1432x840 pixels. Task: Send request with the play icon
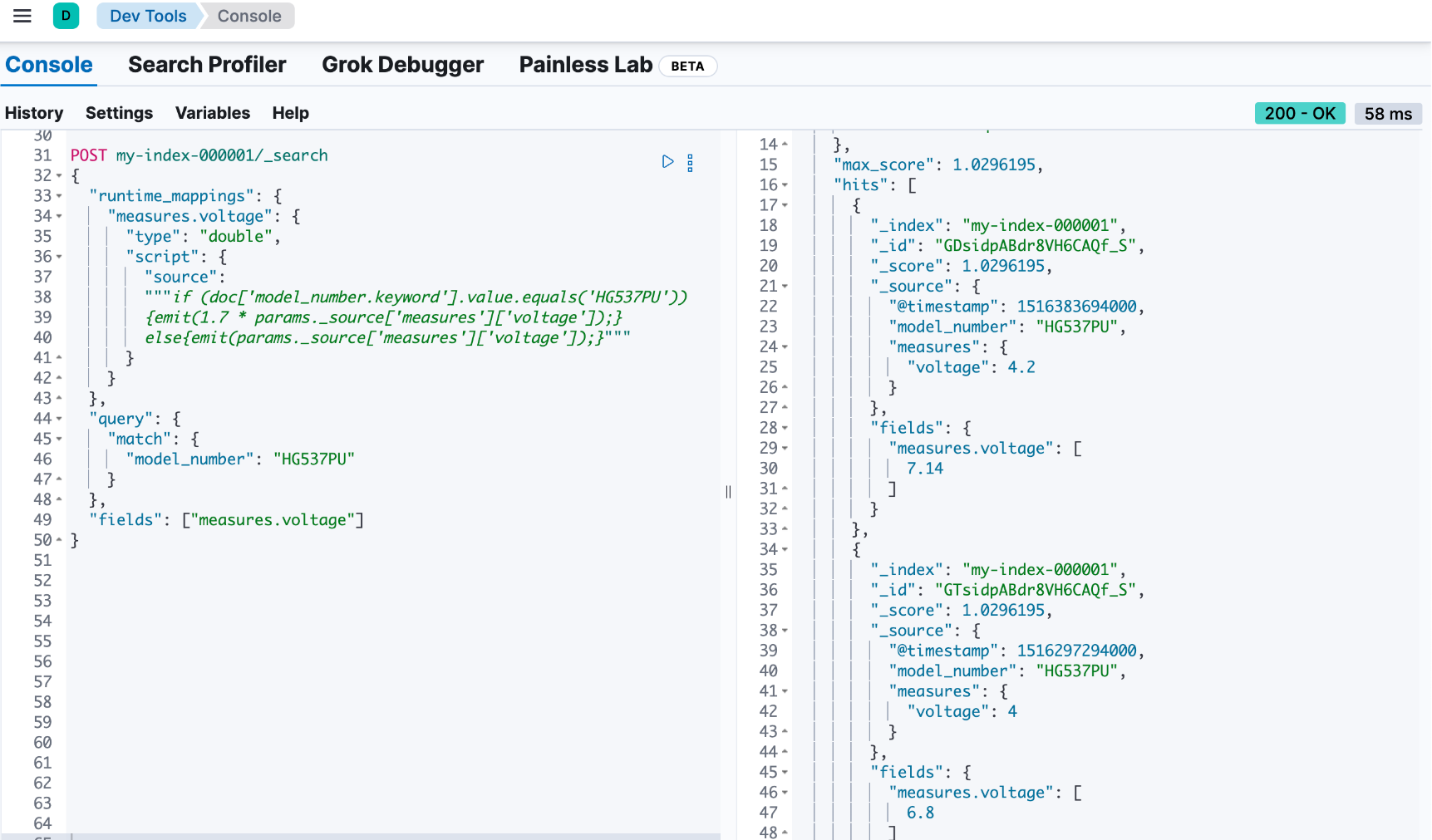coord(667,161)
